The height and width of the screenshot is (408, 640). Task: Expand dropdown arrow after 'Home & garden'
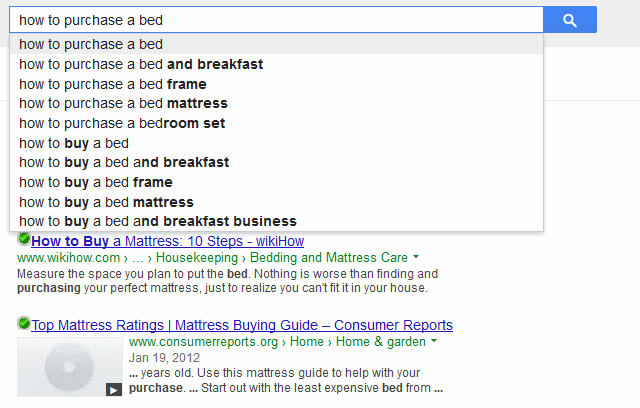coord(434,341)
